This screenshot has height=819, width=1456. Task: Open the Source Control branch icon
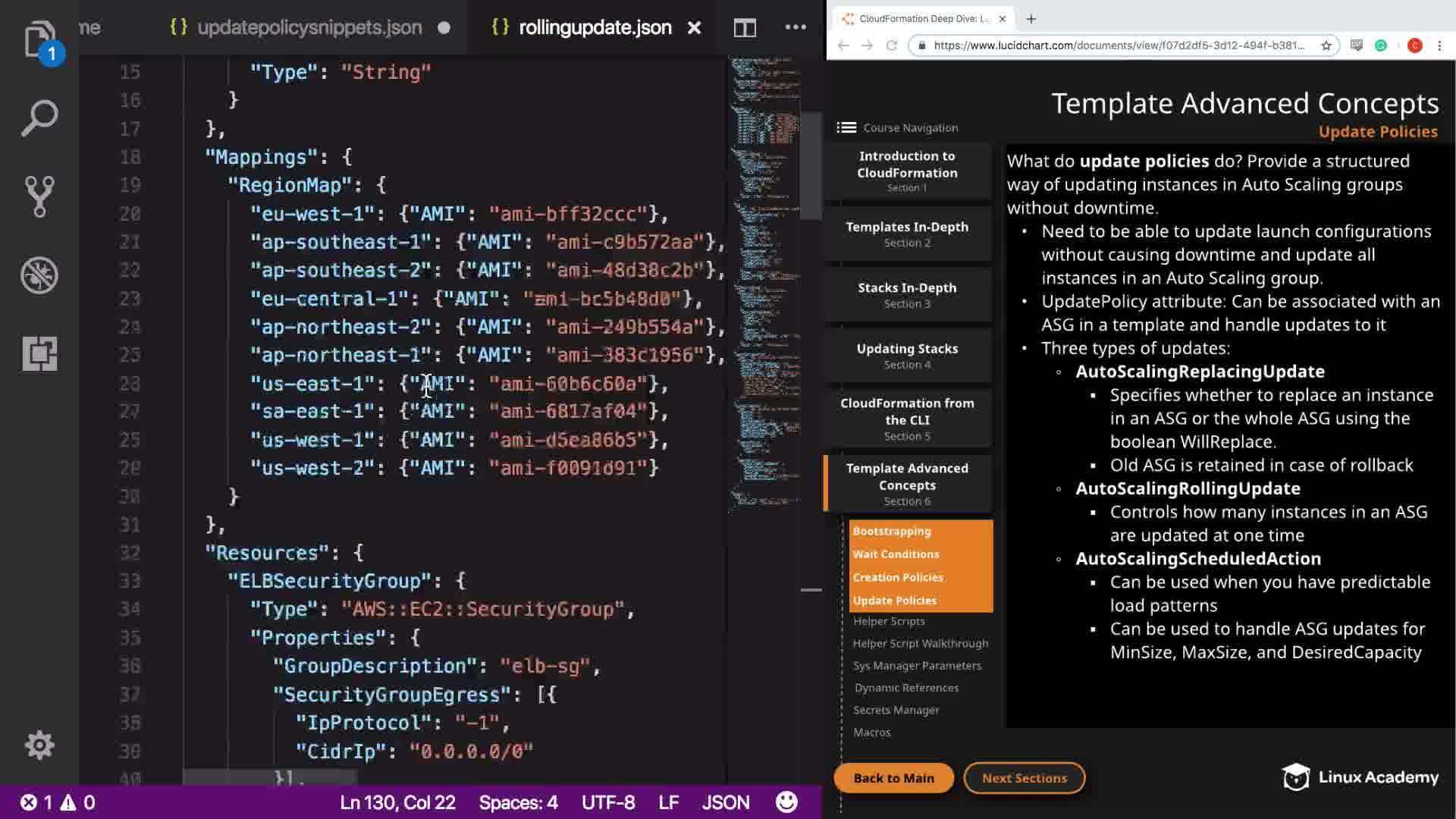(x=39, y=196)
